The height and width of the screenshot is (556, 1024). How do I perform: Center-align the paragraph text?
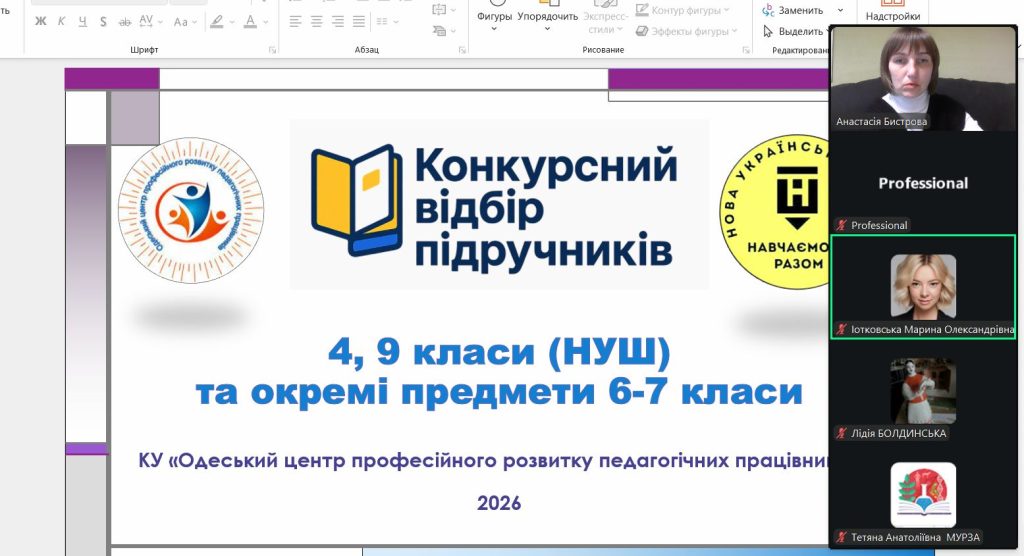point(317,21)
